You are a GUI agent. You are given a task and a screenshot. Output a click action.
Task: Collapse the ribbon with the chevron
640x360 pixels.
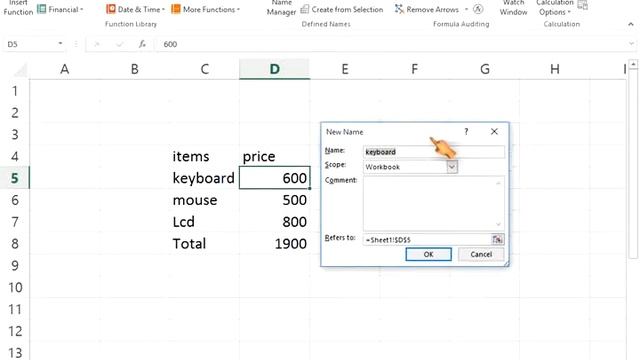pos(631,24)
